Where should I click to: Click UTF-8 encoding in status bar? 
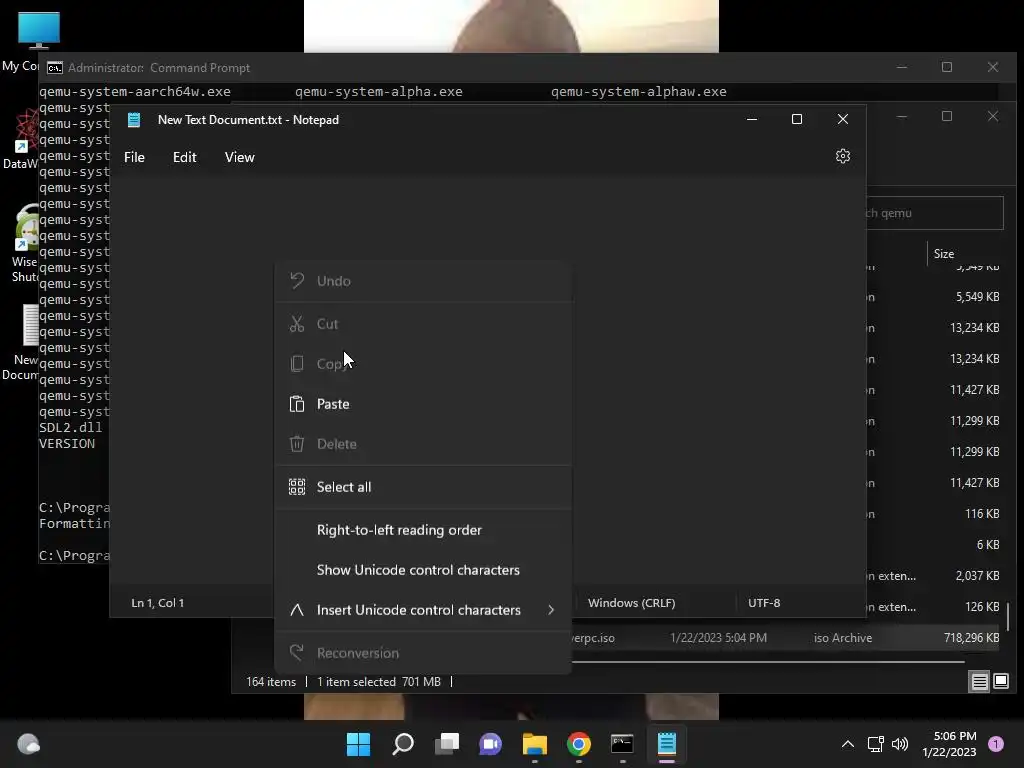764,603
